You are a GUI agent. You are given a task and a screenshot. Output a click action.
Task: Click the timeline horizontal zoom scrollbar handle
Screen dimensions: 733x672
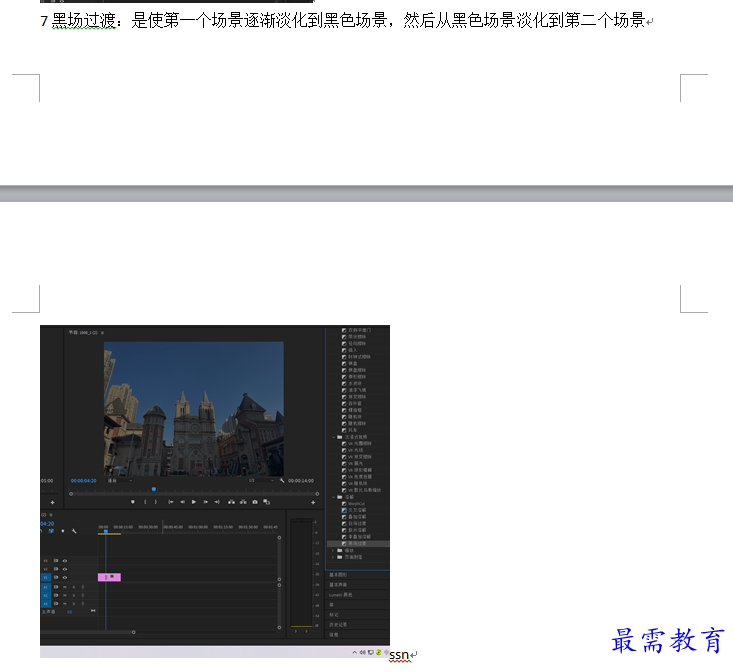pyautogui.click(x=133, y=632)
